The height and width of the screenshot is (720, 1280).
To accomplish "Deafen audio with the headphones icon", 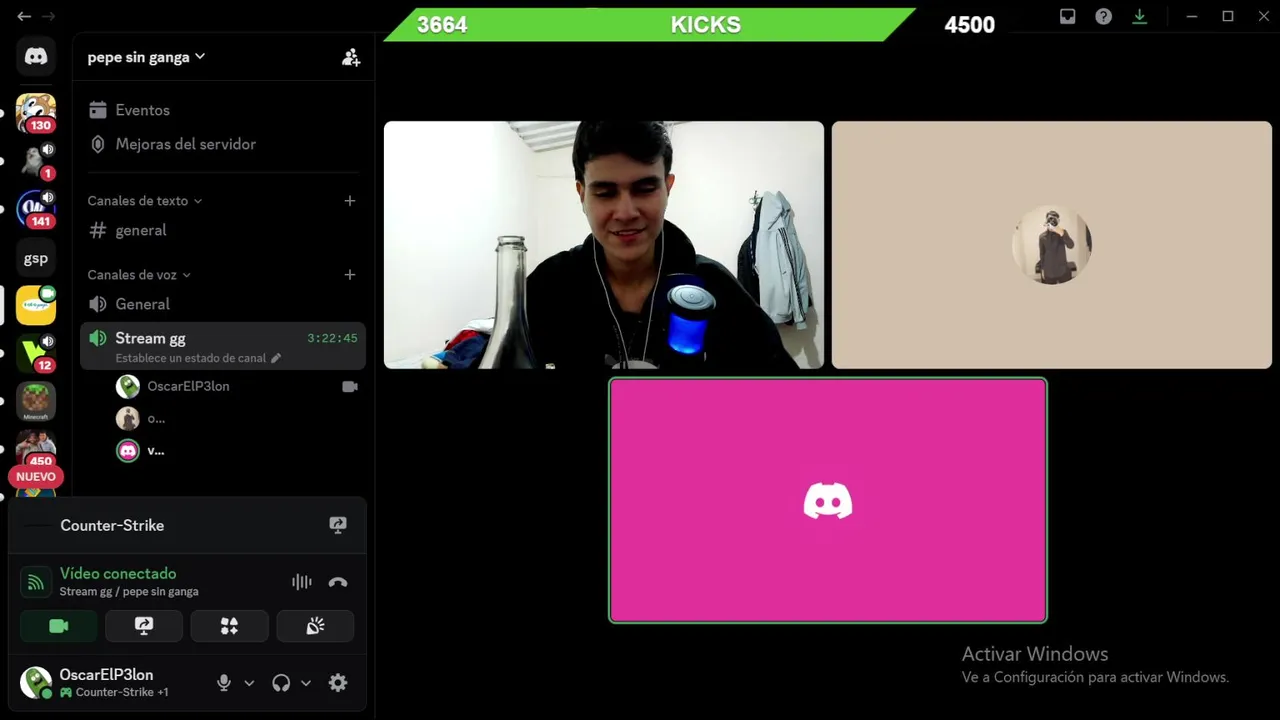I will click(x=281, y=683).
